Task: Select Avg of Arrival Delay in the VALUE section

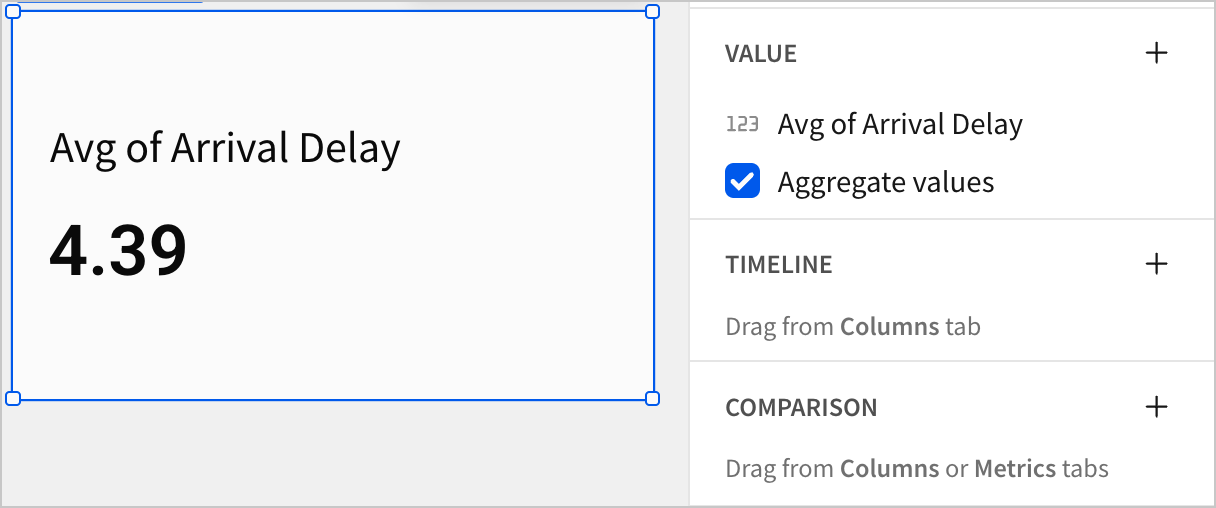Action: click(x=900, y=124)
